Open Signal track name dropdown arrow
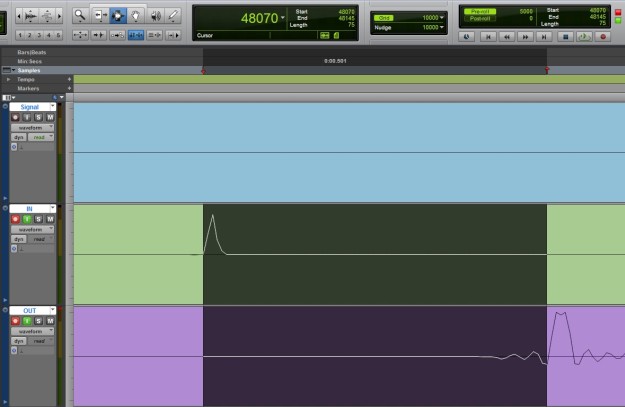 [x=53, y=106]
